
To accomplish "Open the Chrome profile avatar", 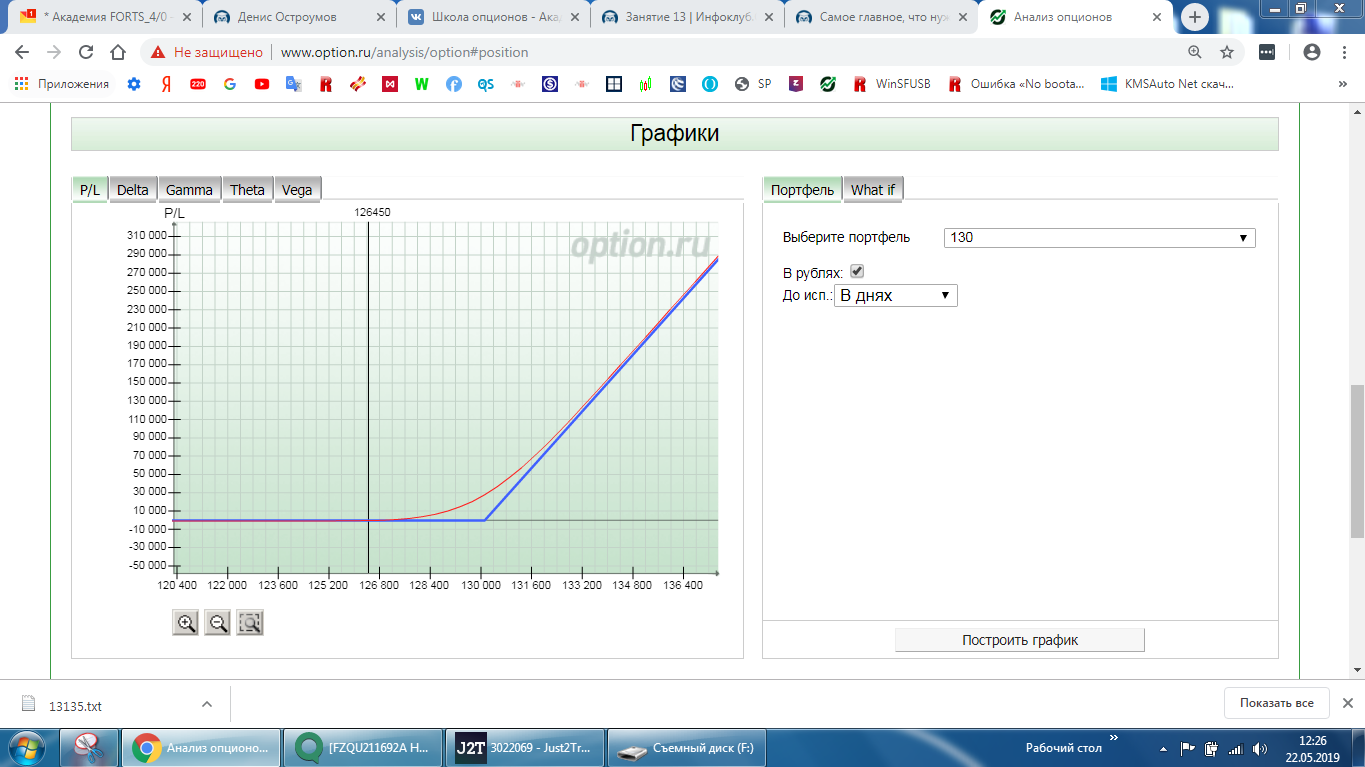I will pyautogui.click(x=1312, y=52).
